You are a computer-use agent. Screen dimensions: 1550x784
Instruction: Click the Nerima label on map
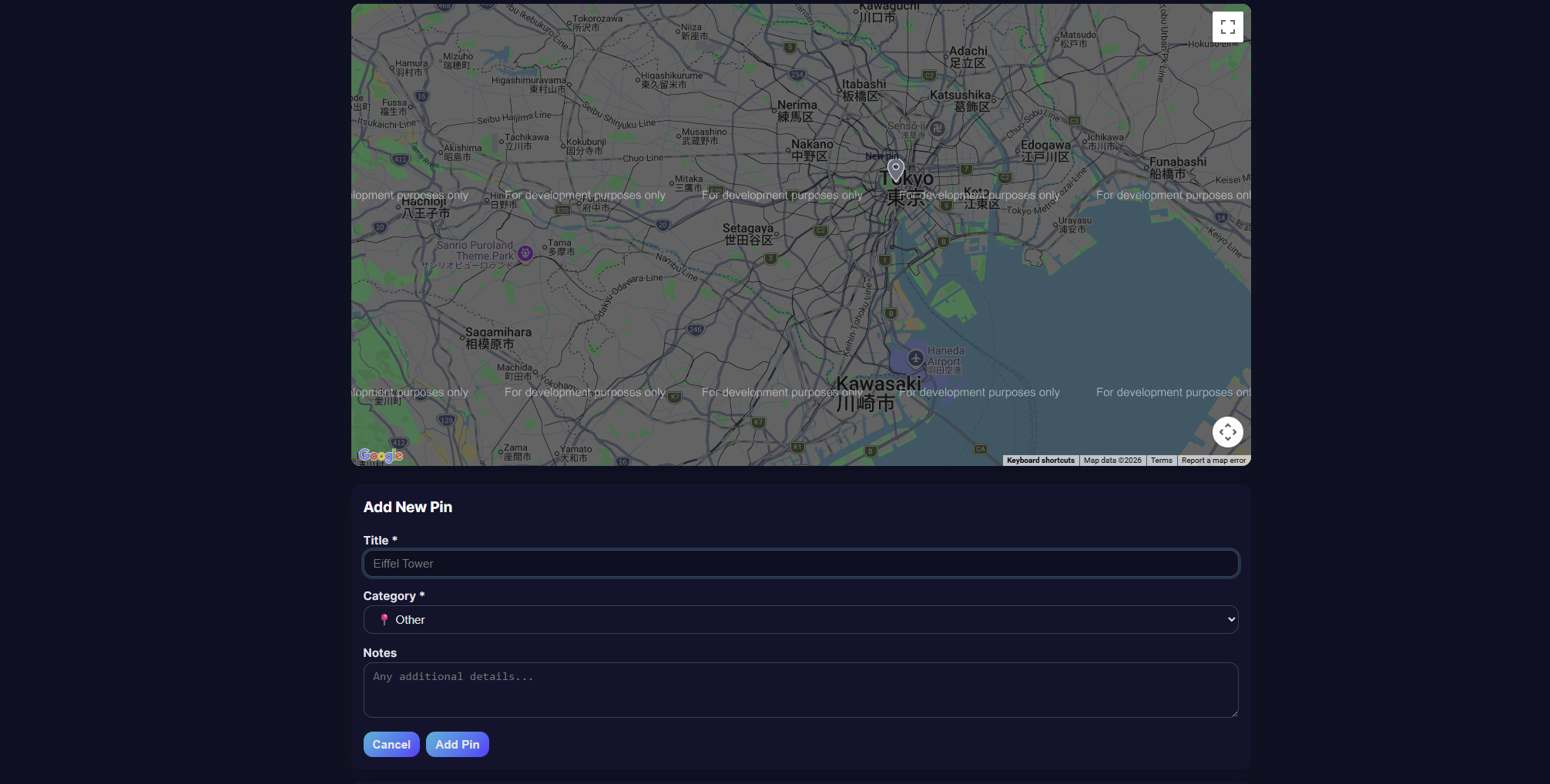point(797,111)
